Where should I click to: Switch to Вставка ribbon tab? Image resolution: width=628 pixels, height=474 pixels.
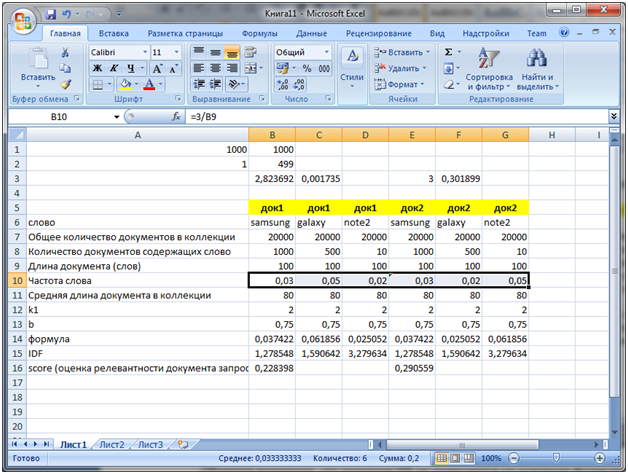click(x=114, y=34)
